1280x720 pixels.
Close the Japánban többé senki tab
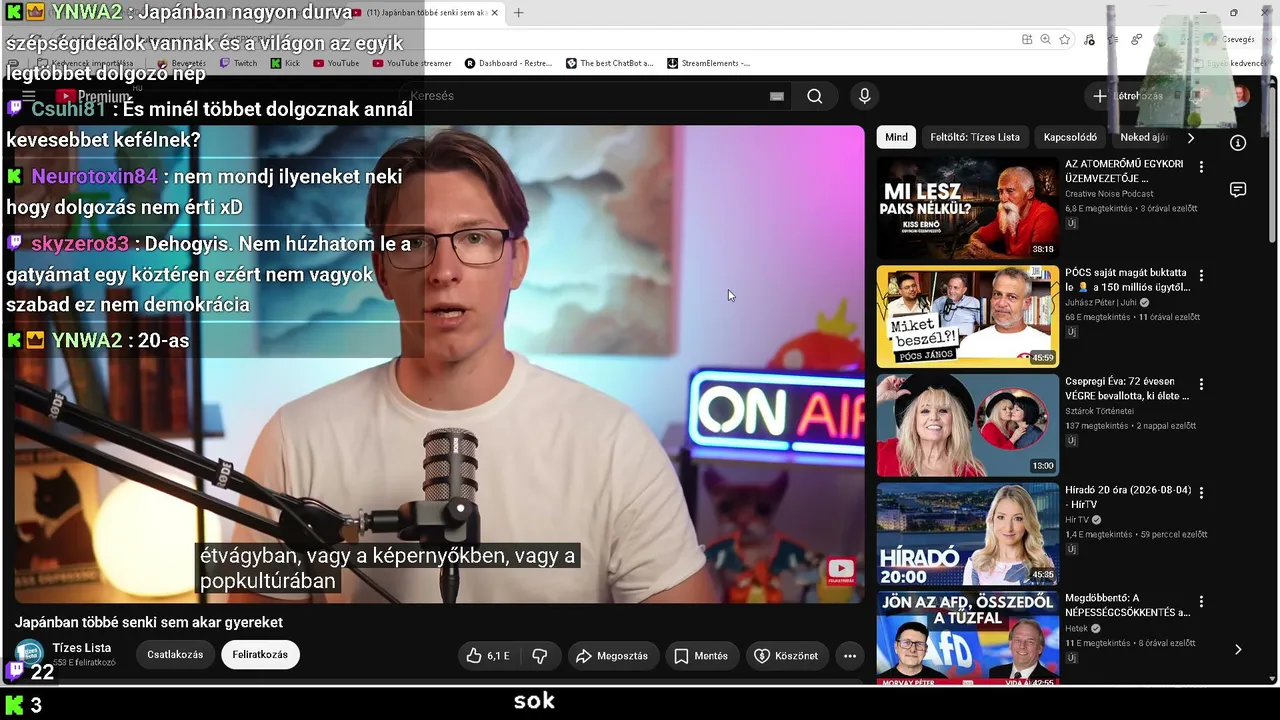point(494,13)
